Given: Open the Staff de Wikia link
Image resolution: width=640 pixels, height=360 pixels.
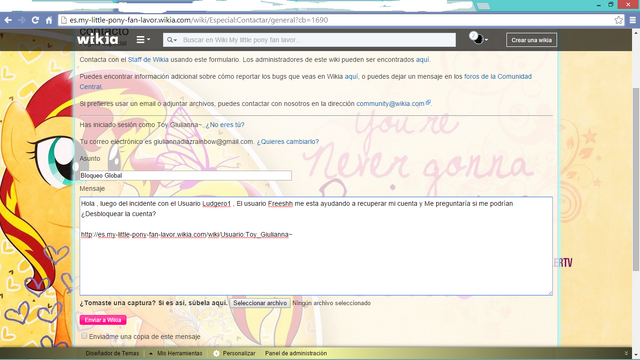Looking at the screenshot, I should coord(148,60).
